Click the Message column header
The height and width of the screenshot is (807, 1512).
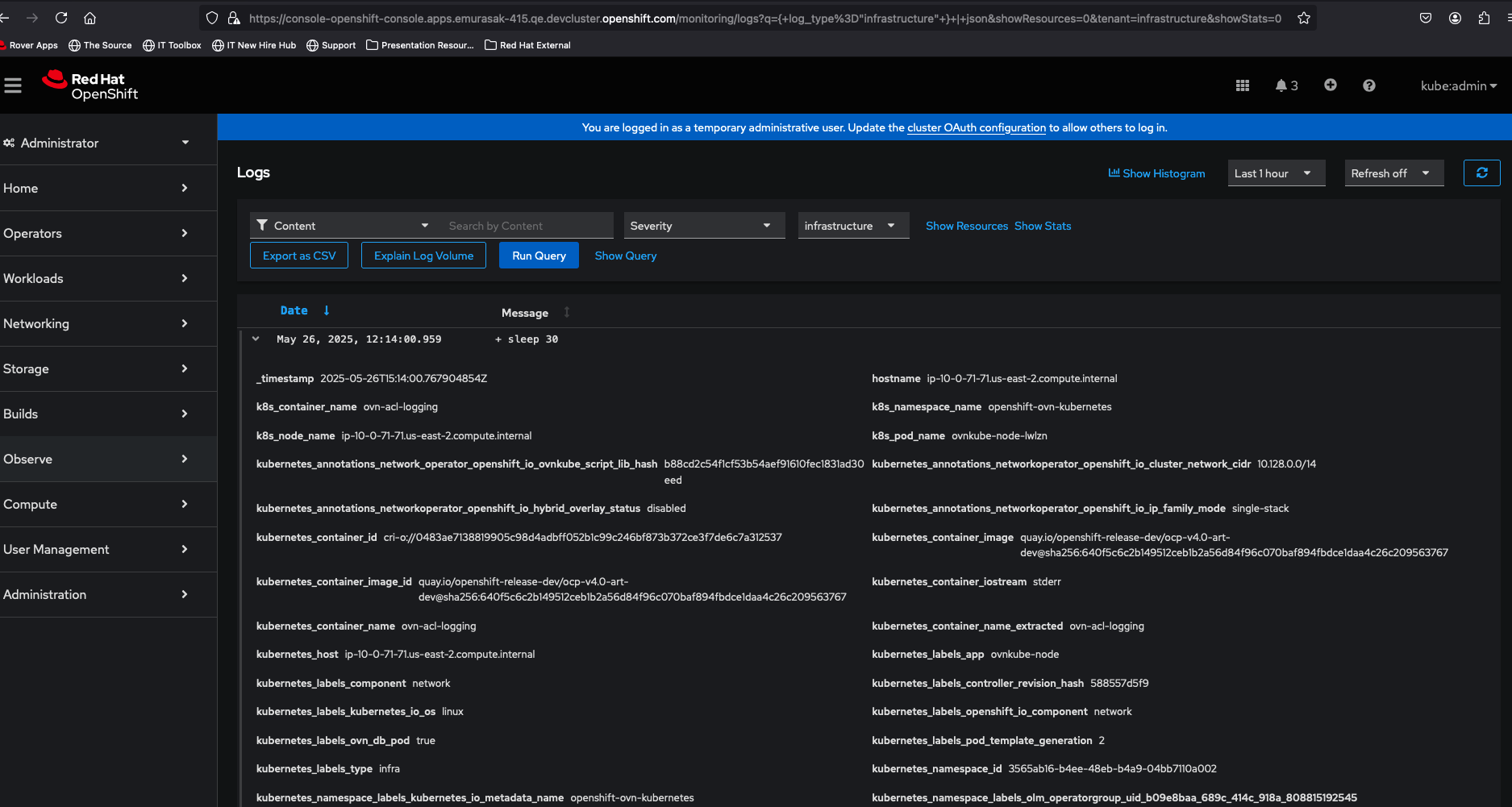tap(525, 313)
